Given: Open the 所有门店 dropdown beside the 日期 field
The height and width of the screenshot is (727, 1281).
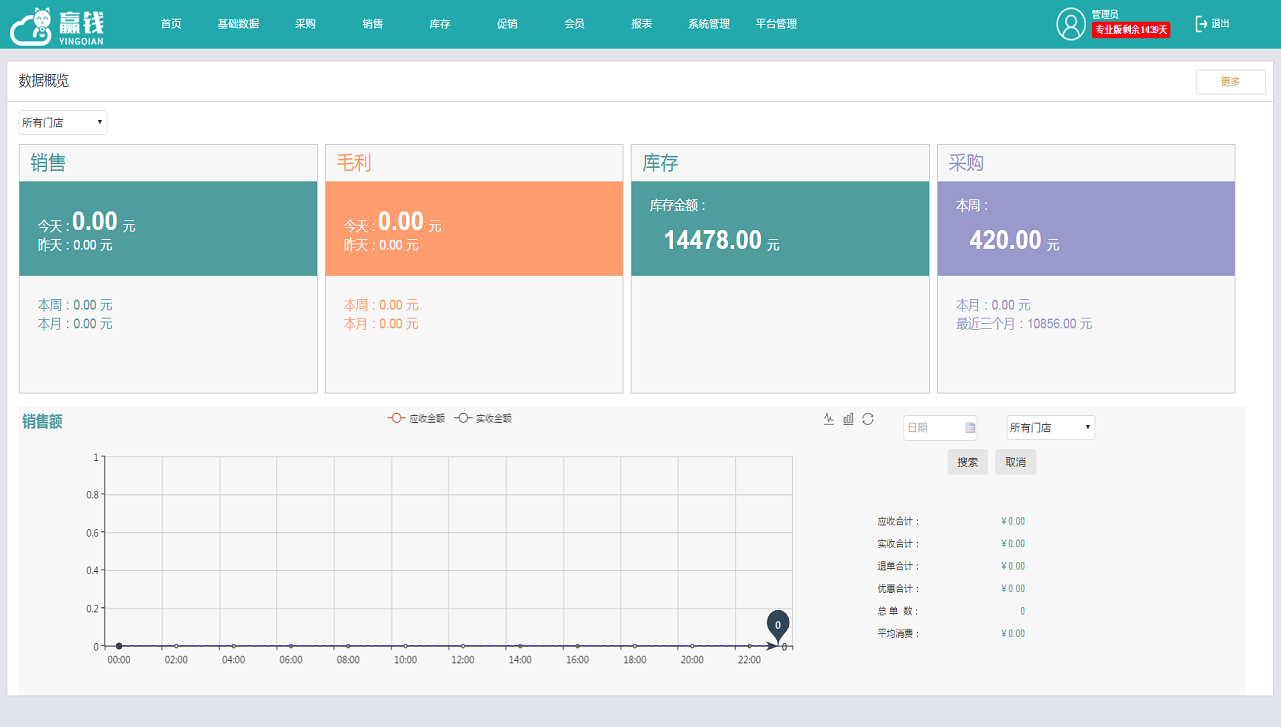Looking at the screenshot, I should [x=1051, y=428].
